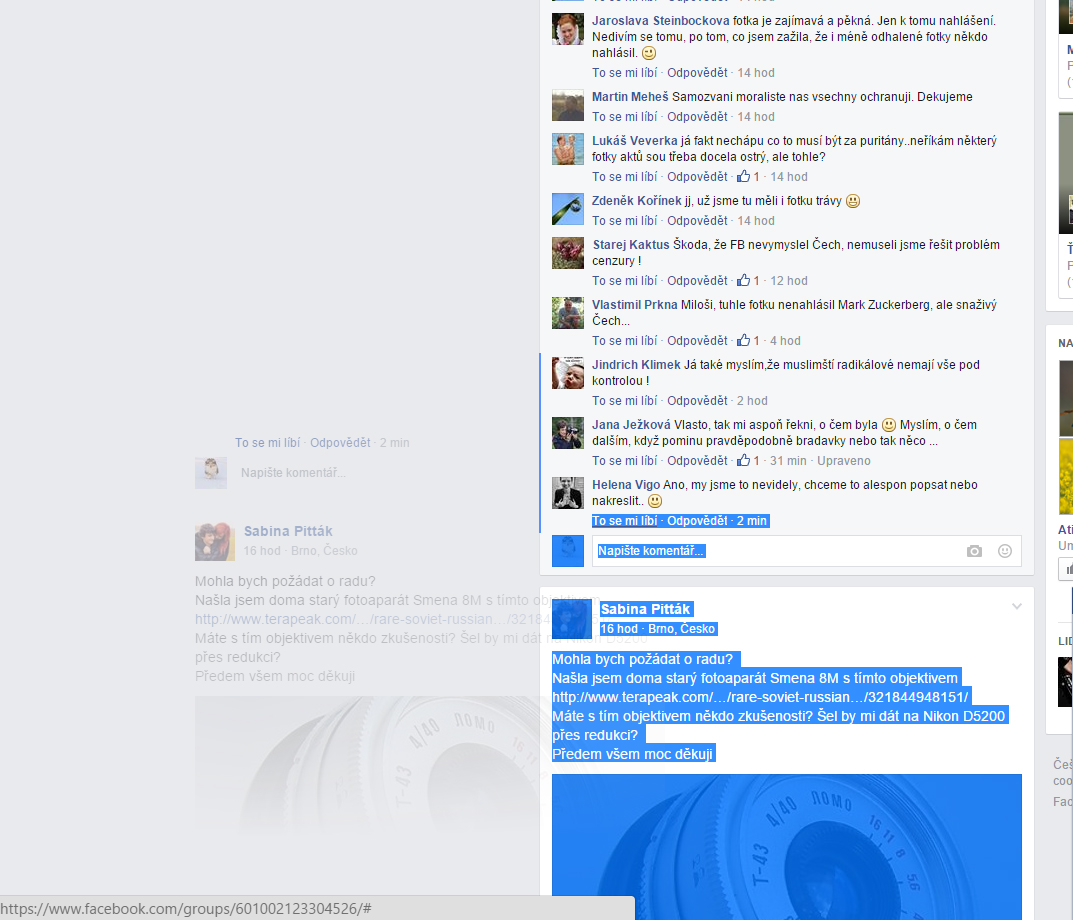Go to Starej Kaktus's profile name link
The image size is (1073, 920).
tap(631, 245)
